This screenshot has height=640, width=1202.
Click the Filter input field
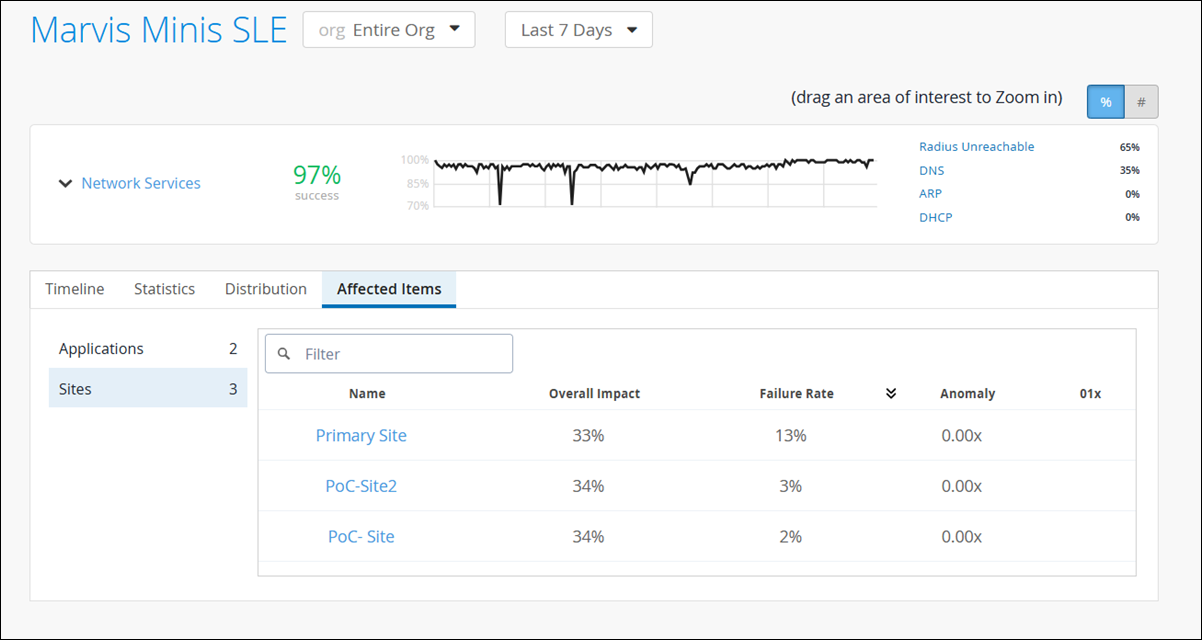tap(400, 354)
